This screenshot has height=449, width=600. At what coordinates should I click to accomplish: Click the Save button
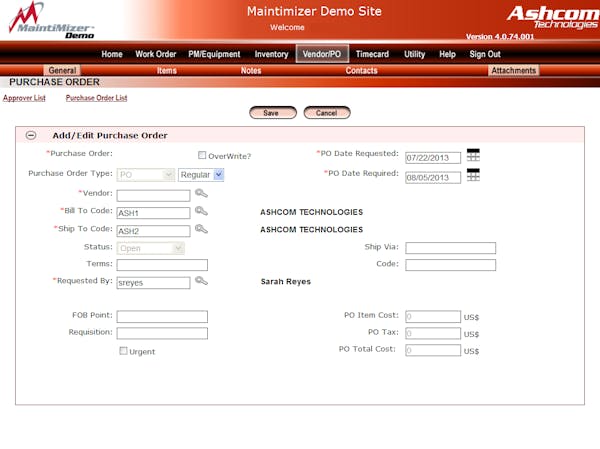point(273,113)
